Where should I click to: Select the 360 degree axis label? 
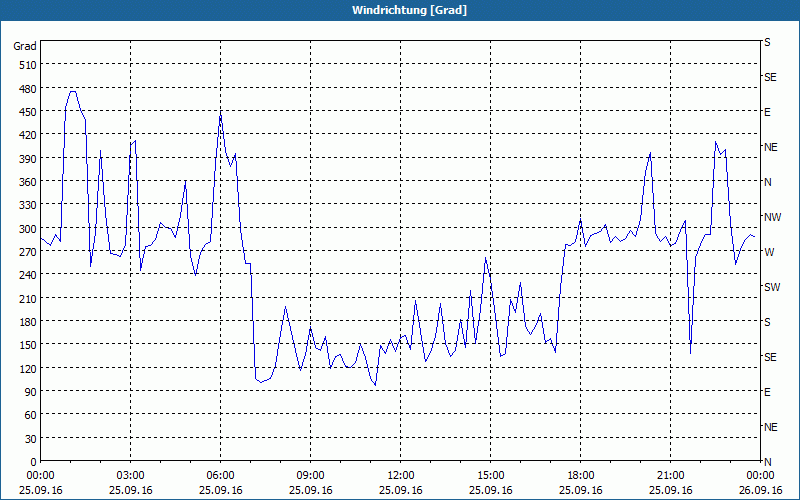pyautogui.click(x=28, y=182)
